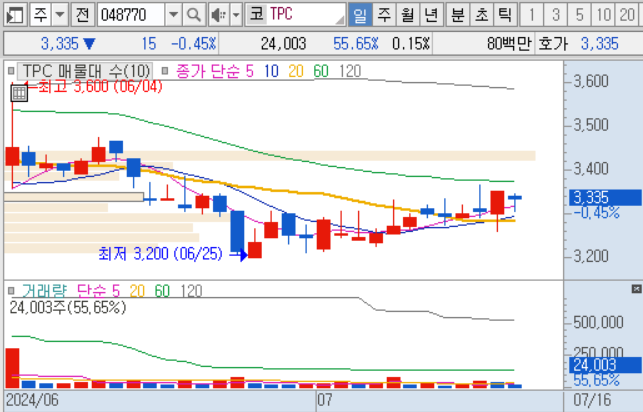Toggle the 종가 단순 moving average checkbox
Viewport: 643px width, 412px height.
tap(165, 71)
